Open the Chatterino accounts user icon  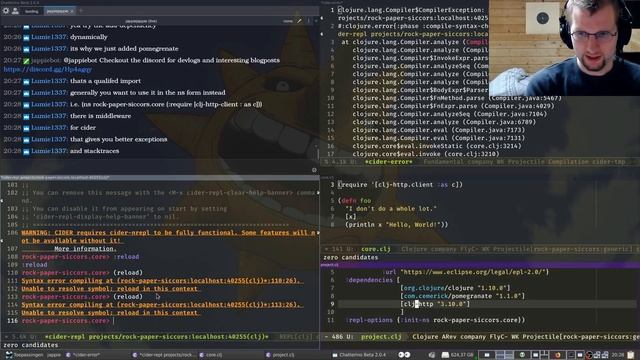15,11
